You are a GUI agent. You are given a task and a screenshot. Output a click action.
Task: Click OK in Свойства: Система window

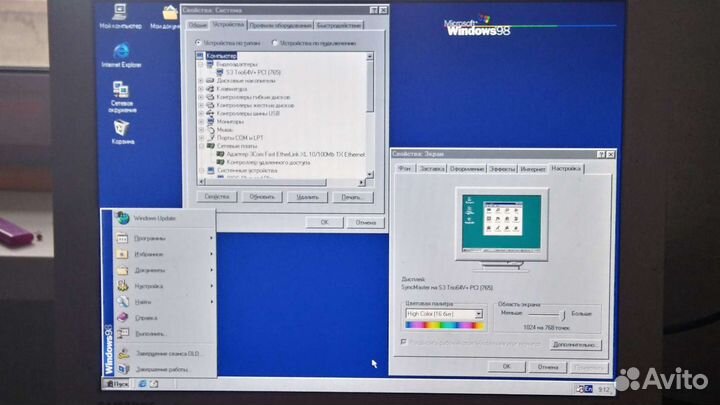(x=324, y=222)
